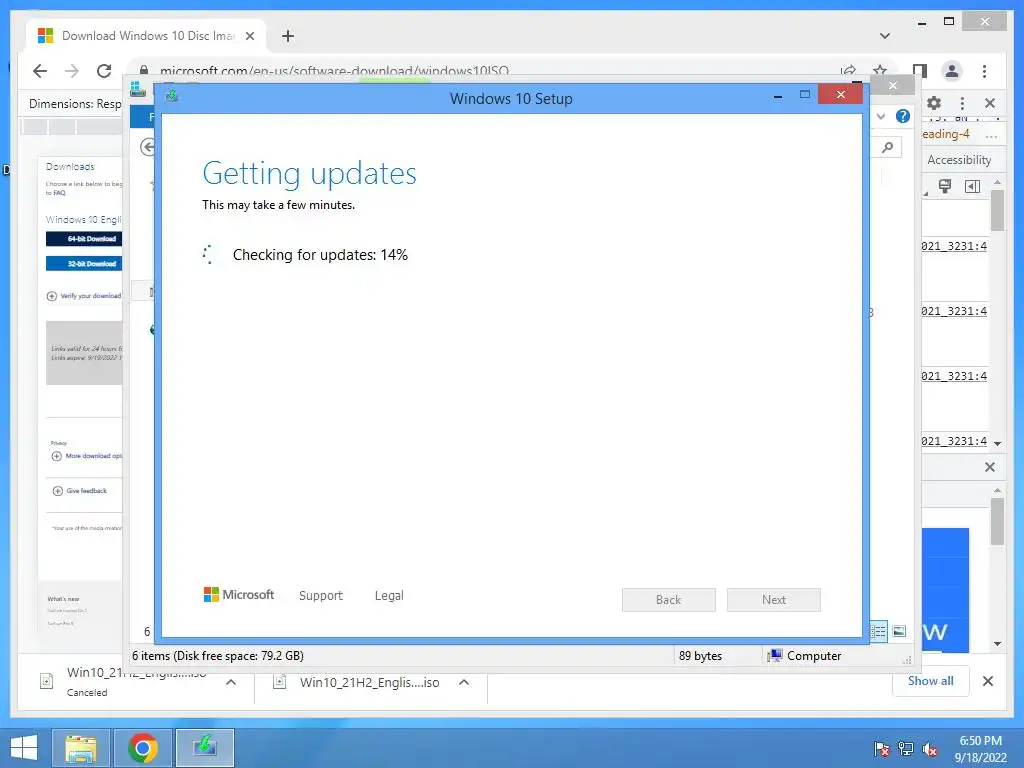The height and width of the screenshot is (768, 1024).
Task: Toggle Chrome side panel icon
Action: coord(920,71)
